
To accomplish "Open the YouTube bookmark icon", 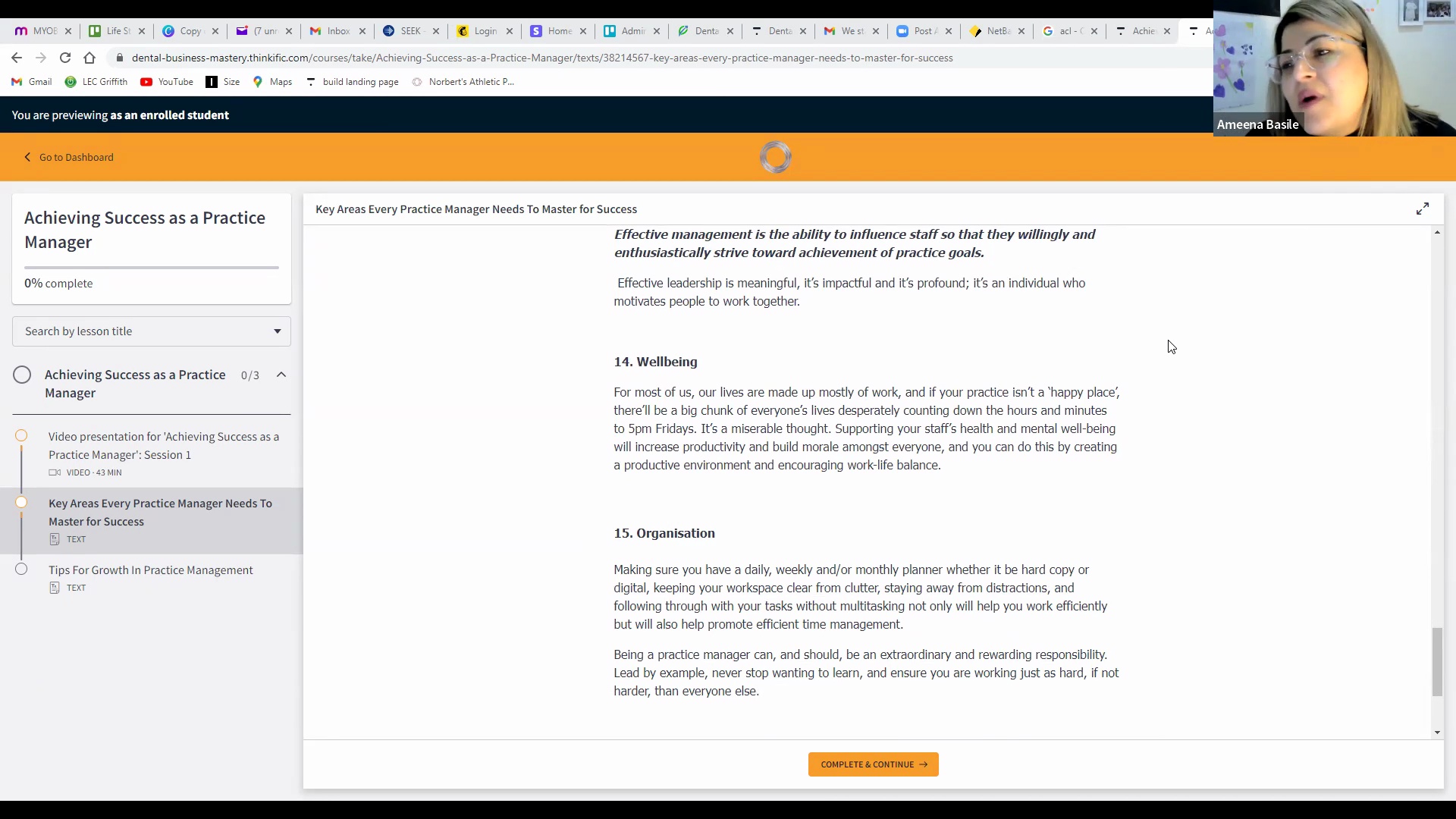I will tap(146, 82).
